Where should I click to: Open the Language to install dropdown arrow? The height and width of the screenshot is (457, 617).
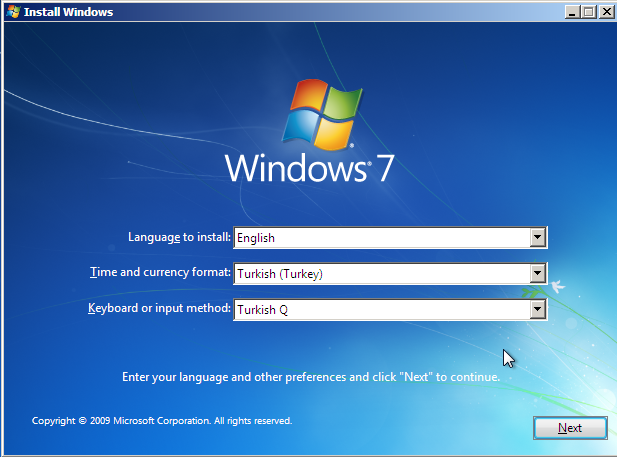[537, 237]
